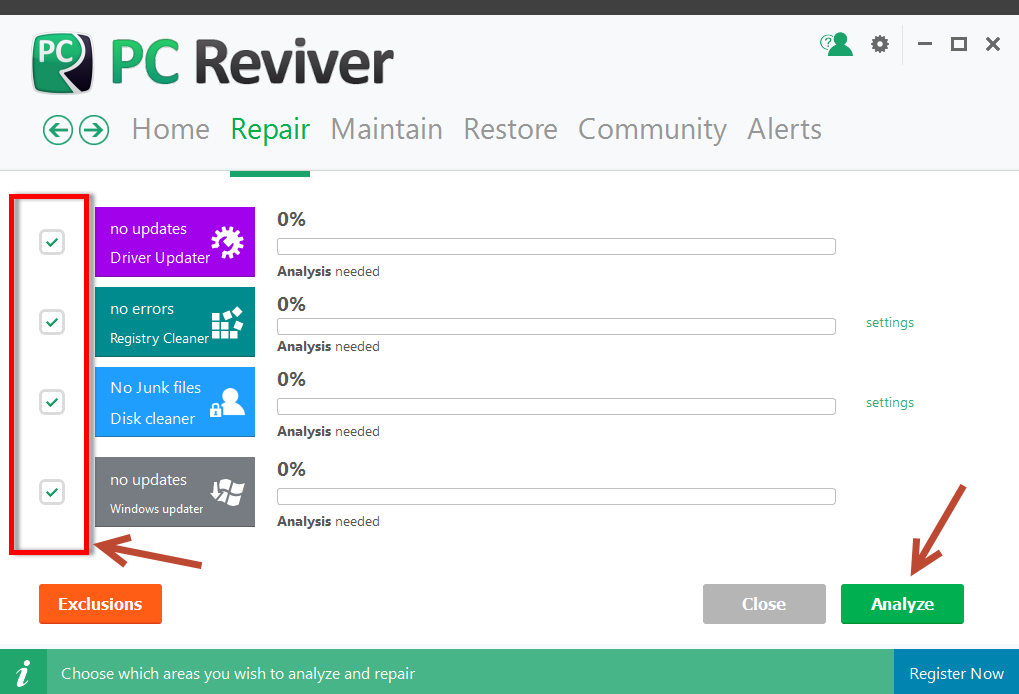Image resolution: width=1019 pixels, height=694 pixels.
Task: Click the info icon in status bar
Action: [x=23, y=673]
